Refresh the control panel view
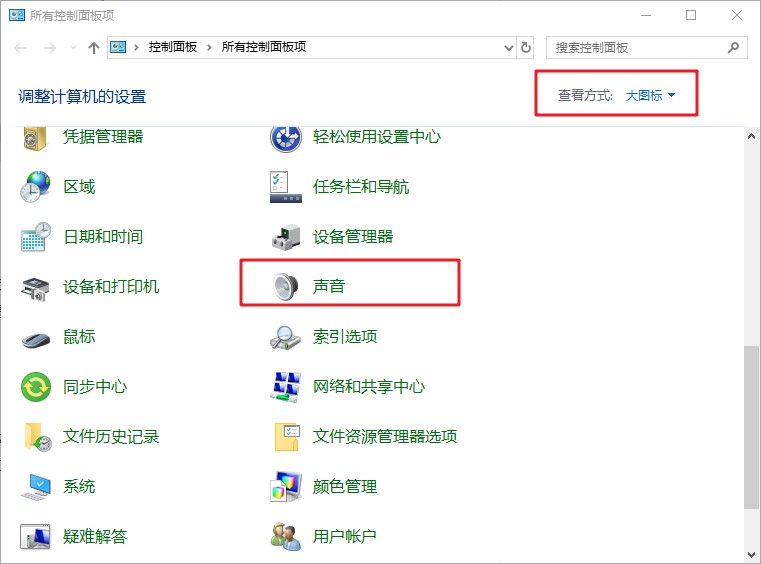The width and height of the screenshot is (761, 564). [x=526, y=48]
